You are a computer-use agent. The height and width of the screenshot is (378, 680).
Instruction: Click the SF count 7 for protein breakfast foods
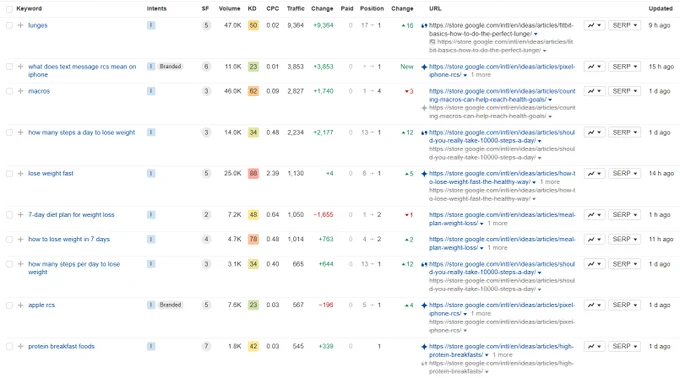coord(206,346)
